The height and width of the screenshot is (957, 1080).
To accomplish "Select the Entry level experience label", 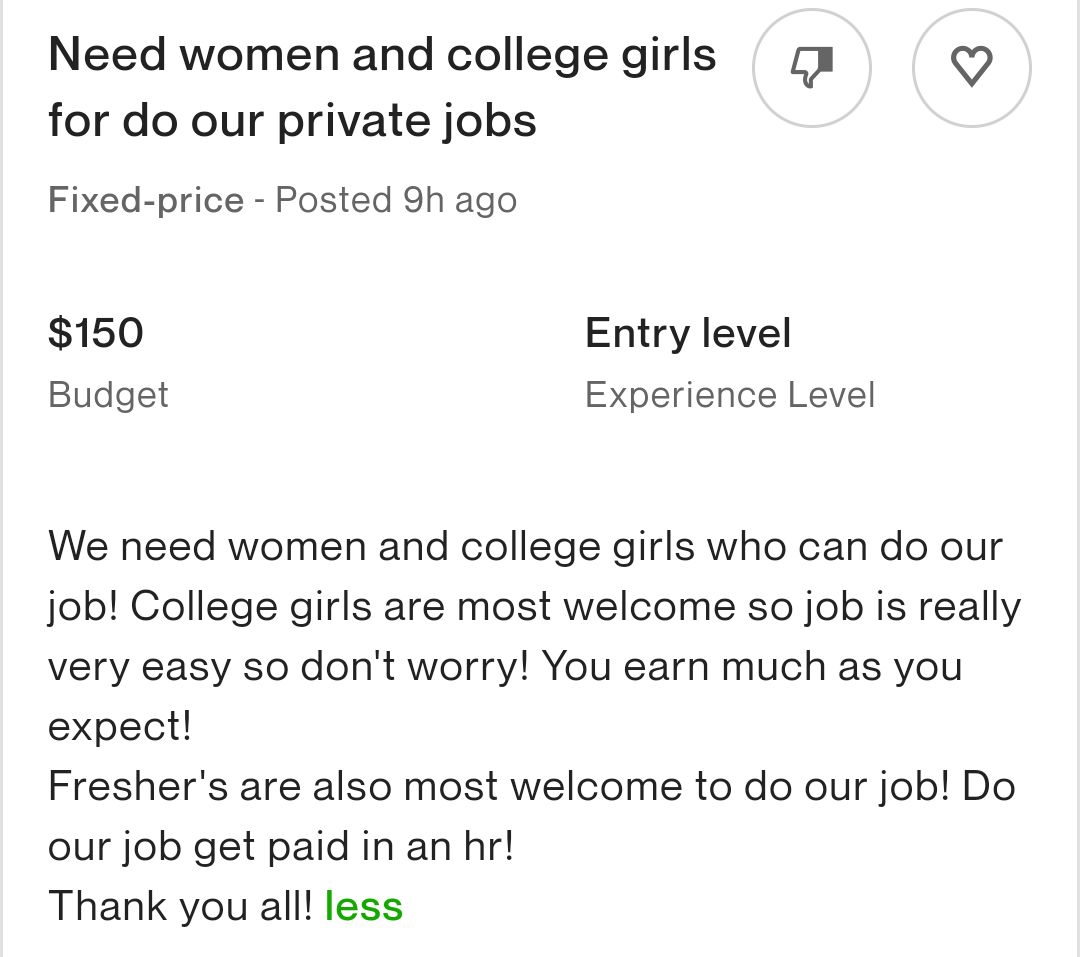I will [x=688, y=333].
